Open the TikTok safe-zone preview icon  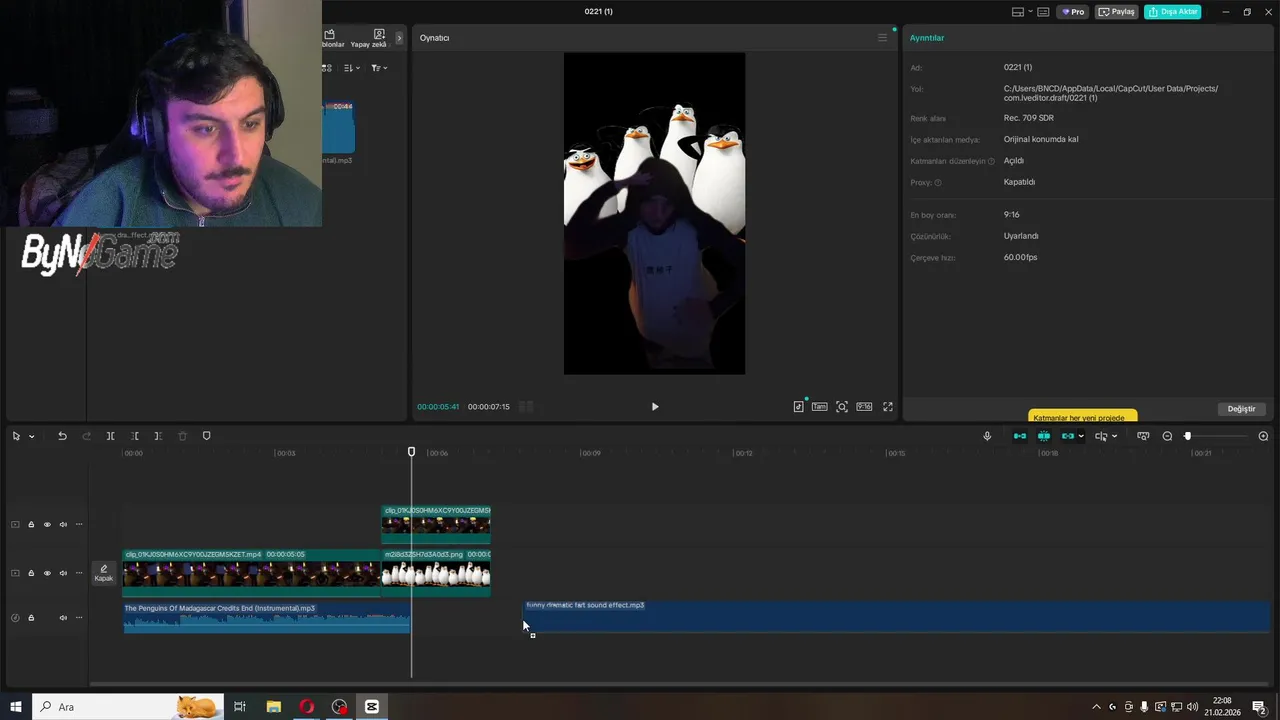[798, 407]
